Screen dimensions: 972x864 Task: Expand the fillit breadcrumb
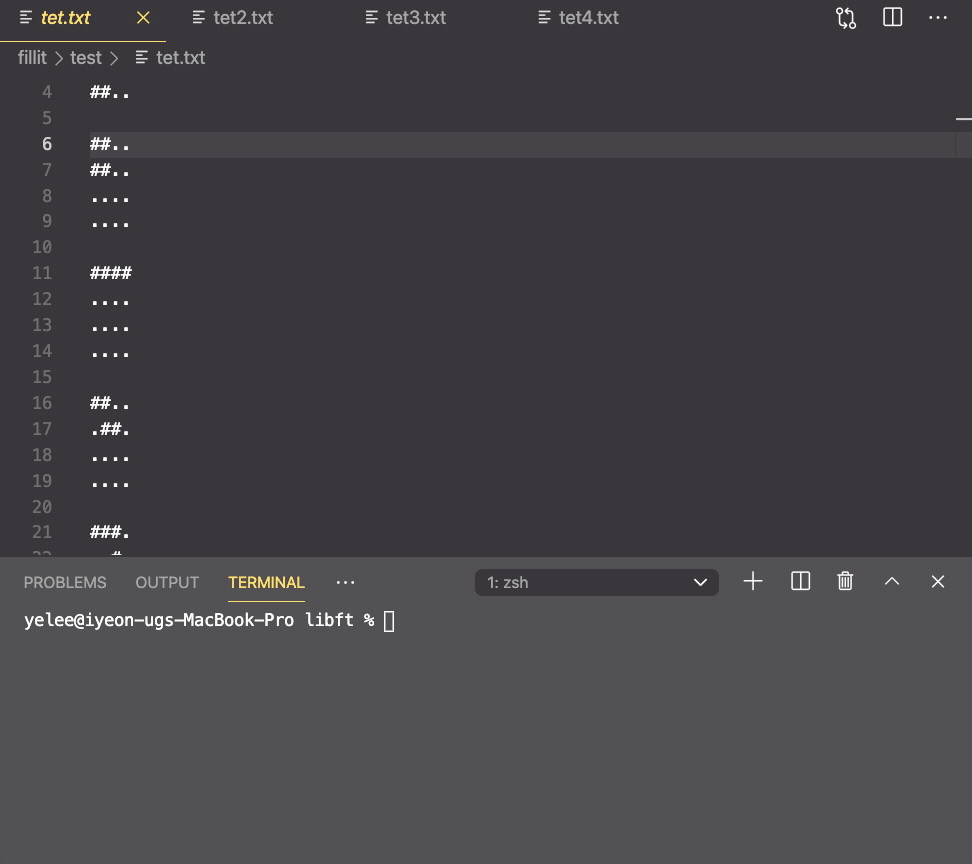(31, 58)
